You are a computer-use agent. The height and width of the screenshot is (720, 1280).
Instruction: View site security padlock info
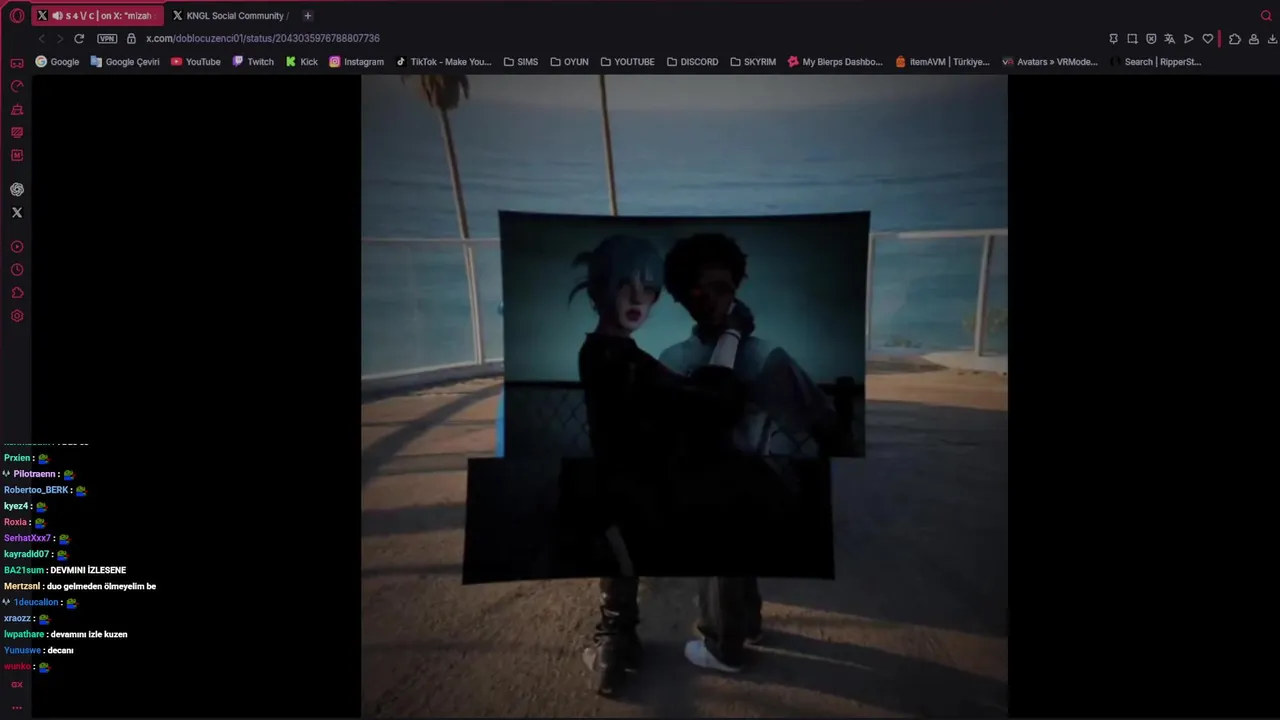pos(131,38)
